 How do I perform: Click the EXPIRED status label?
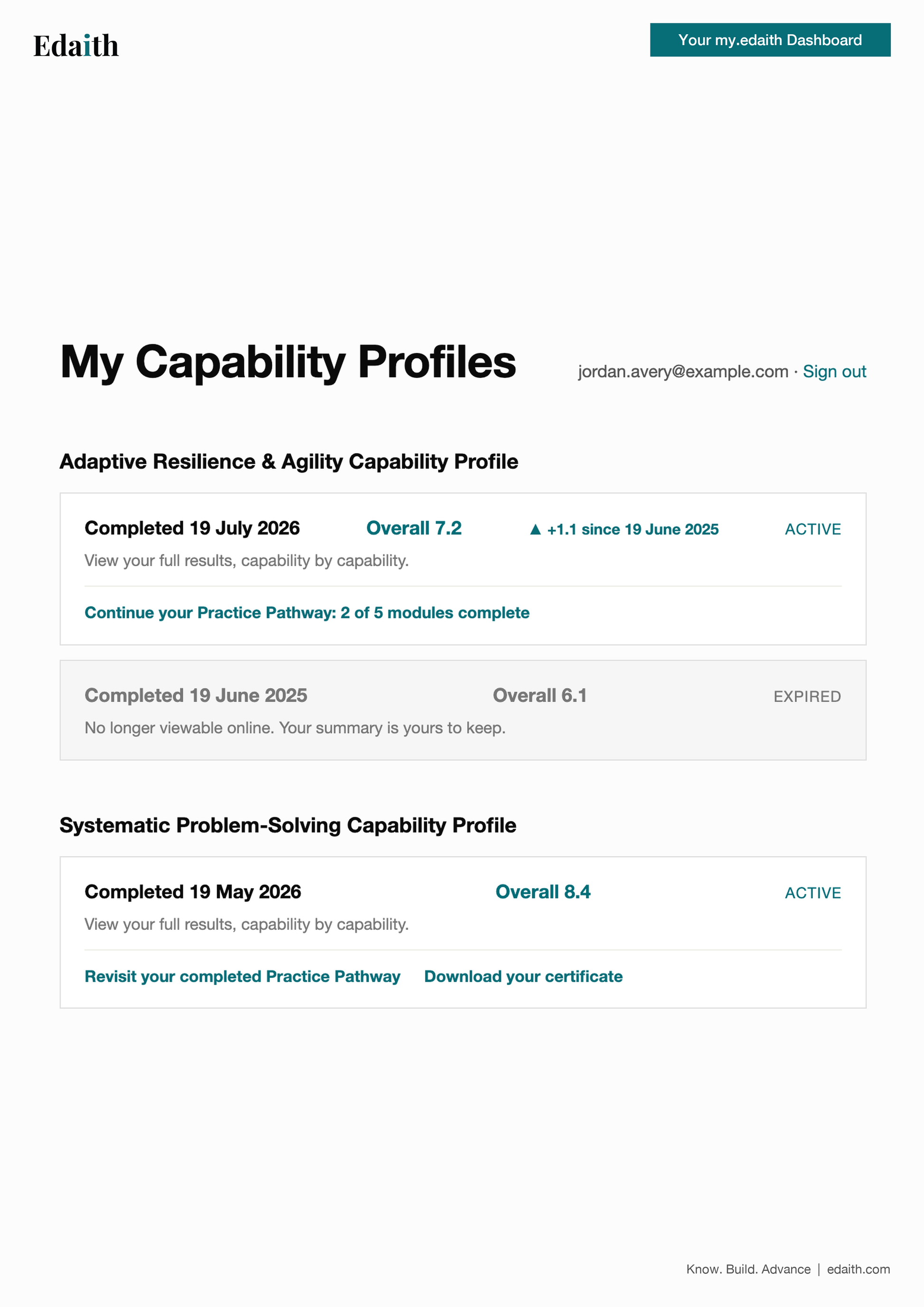coord(807,697)
